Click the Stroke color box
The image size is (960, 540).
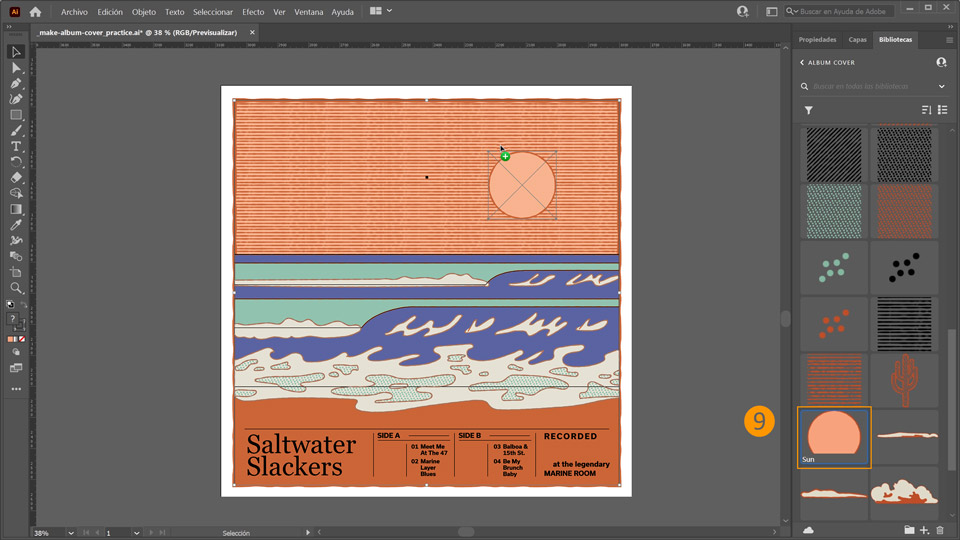20,325
